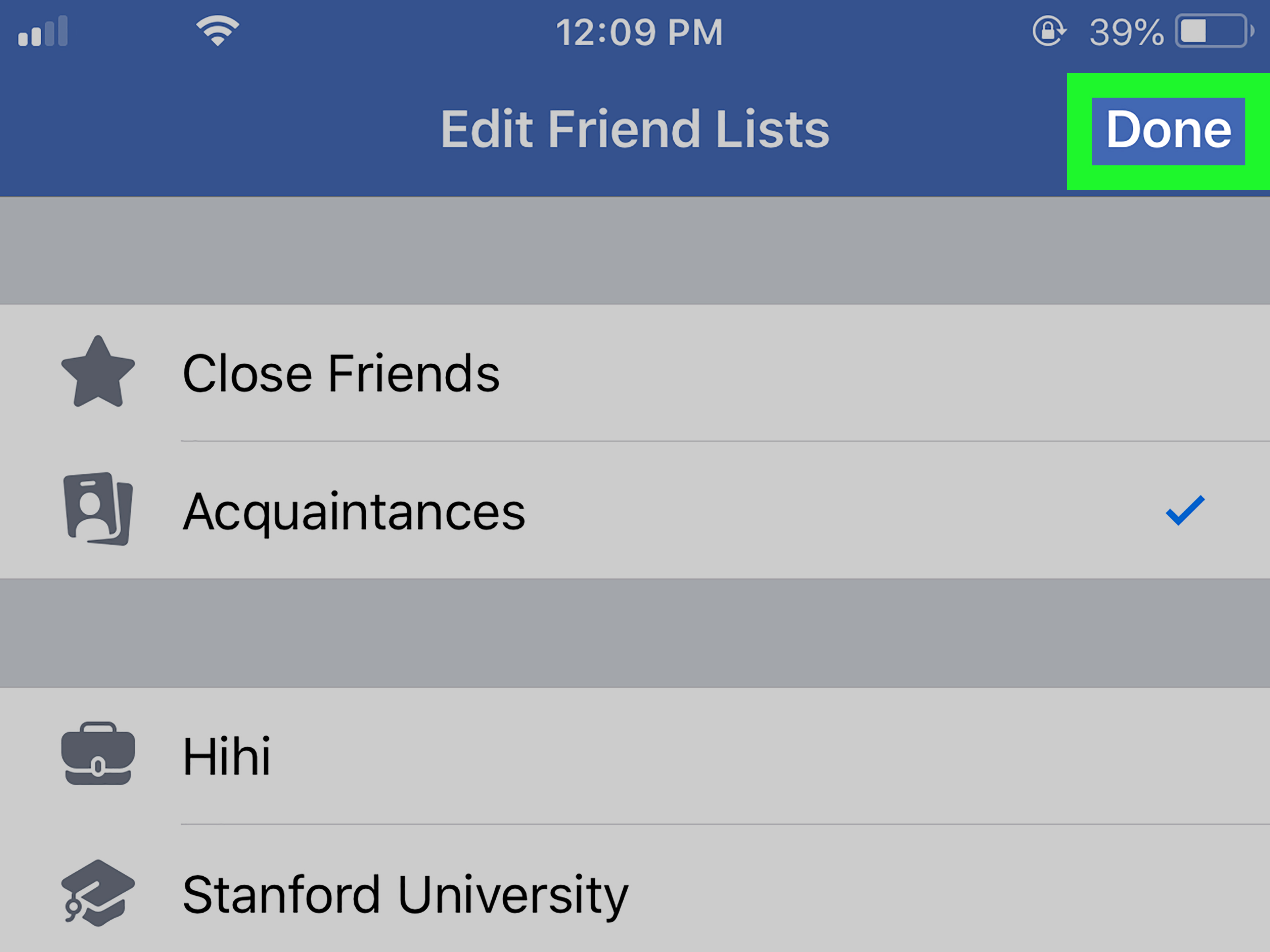Tap the 39% battery percentage text
1270x952 pixels.
pos(1126,32)
